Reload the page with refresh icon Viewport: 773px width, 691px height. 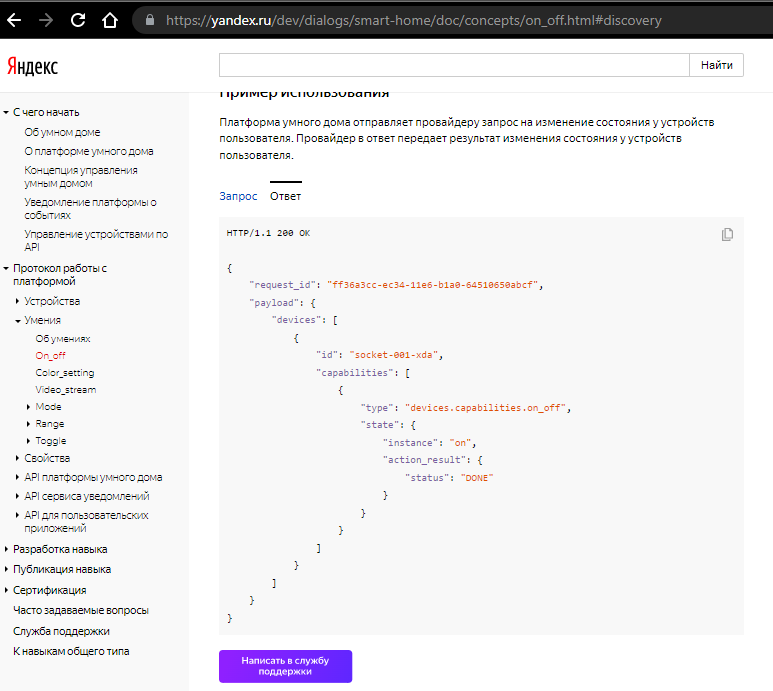click(78, 20)
